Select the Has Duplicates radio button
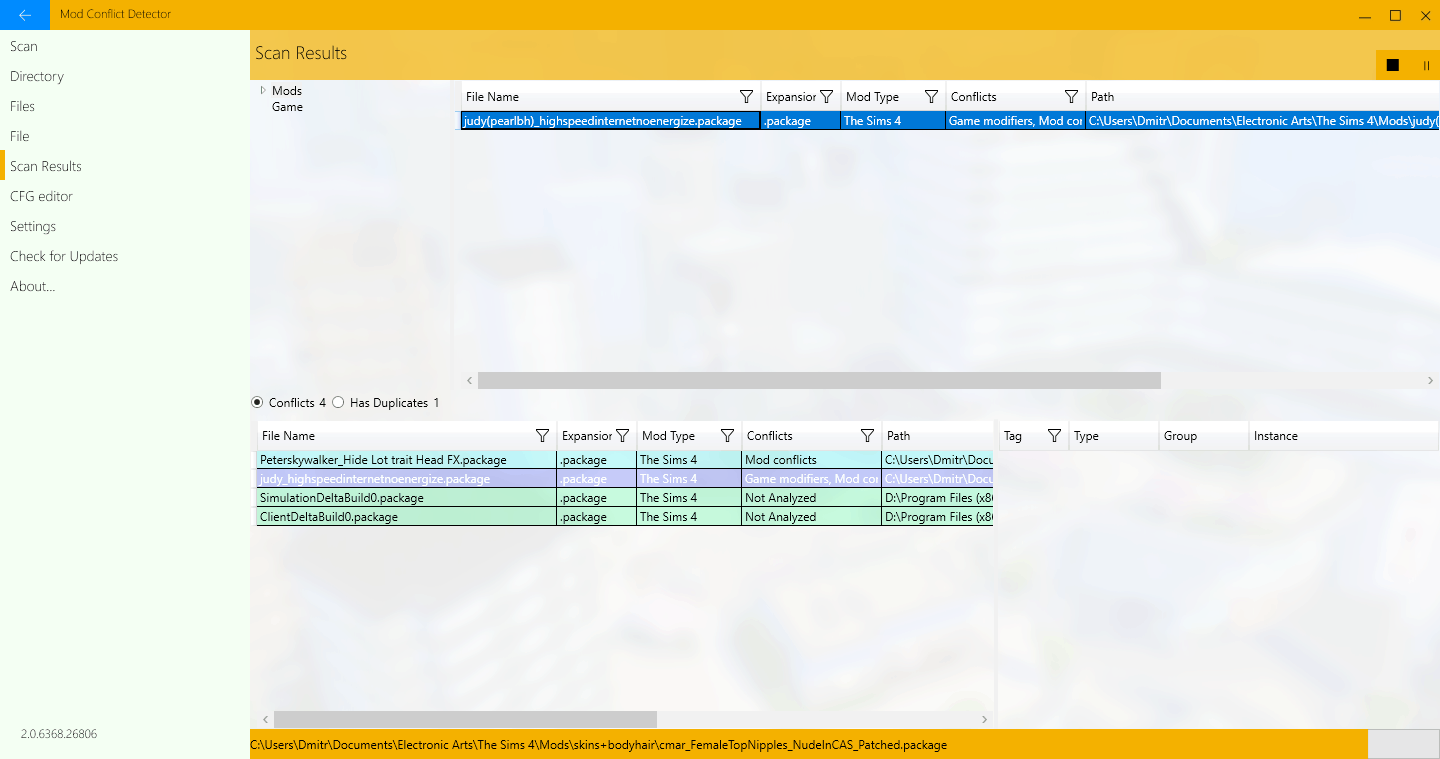The height and width of the screenshot is (759, 1440). [338, 403]
